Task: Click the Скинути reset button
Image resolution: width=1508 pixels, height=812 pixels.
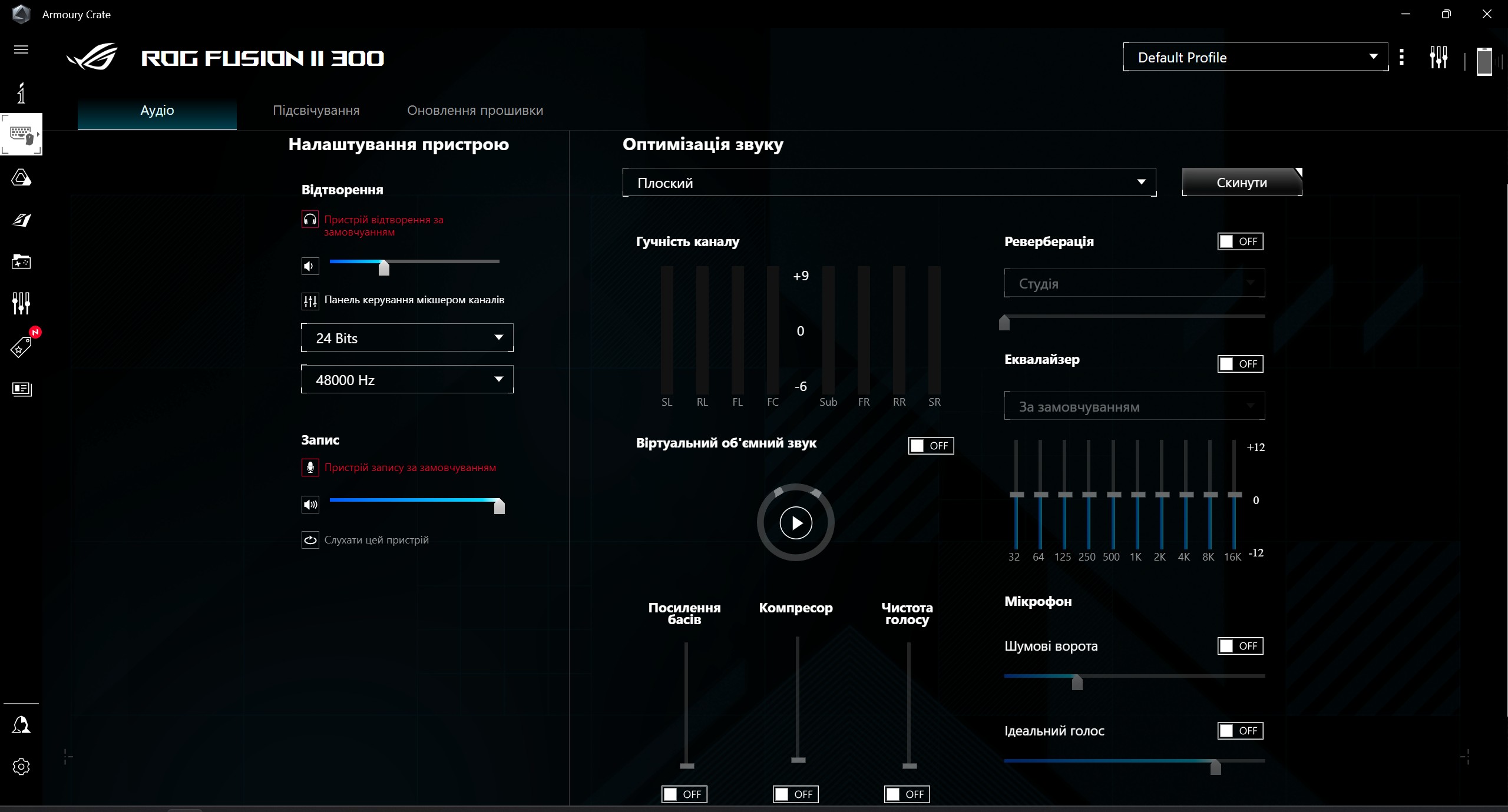Action: [1242, 183]
